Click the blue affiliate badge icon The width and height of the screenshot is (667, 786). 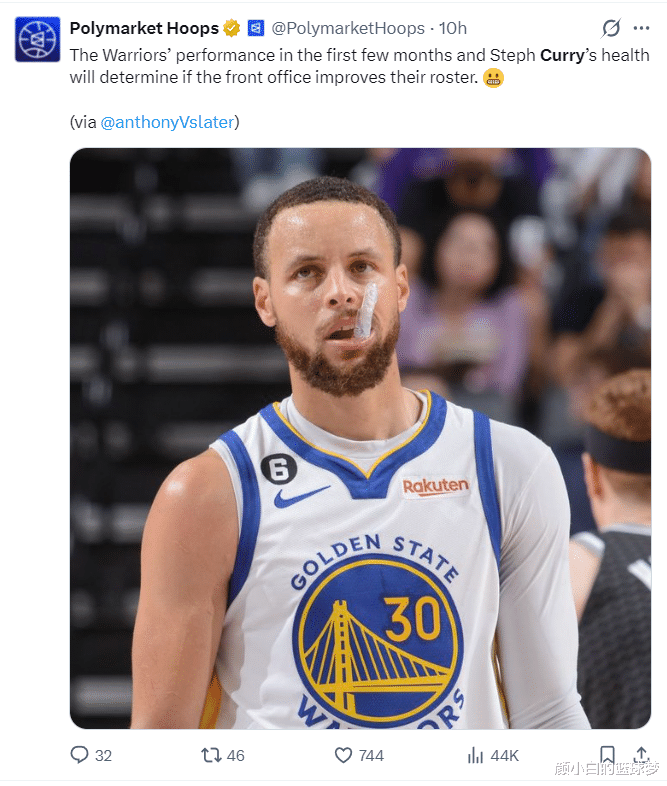[256, 28]
